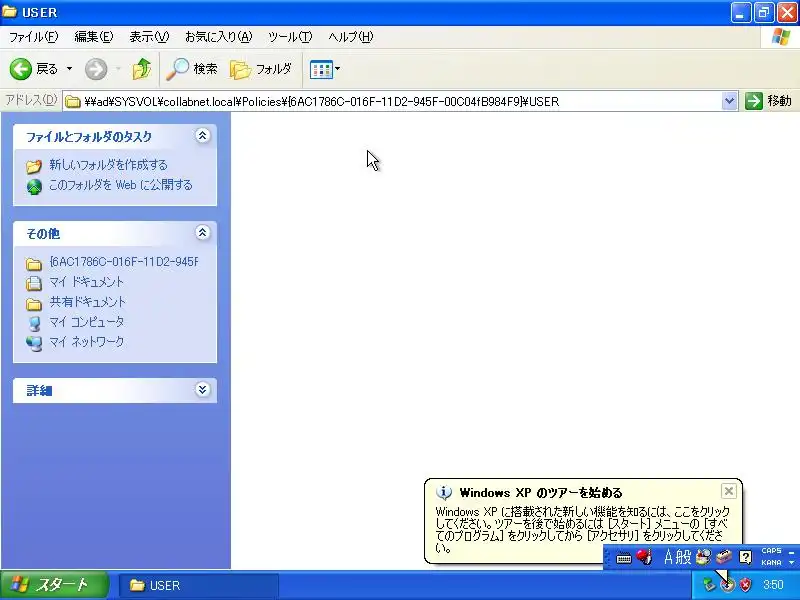
Task: Open マイ ネットワーク link
Action: (x=86, y=342)
